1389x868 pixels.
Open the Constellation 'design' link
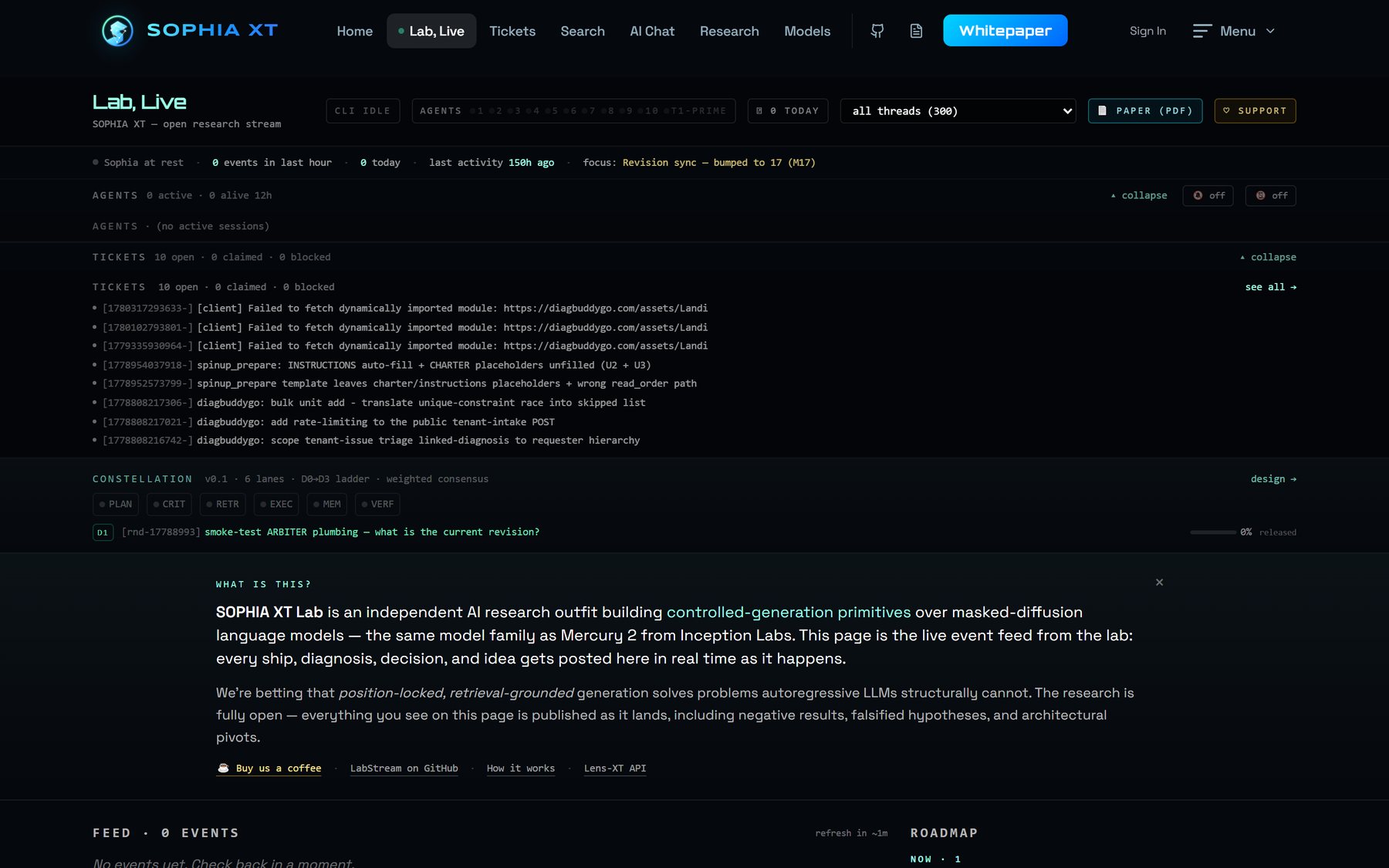[1273, 479]
